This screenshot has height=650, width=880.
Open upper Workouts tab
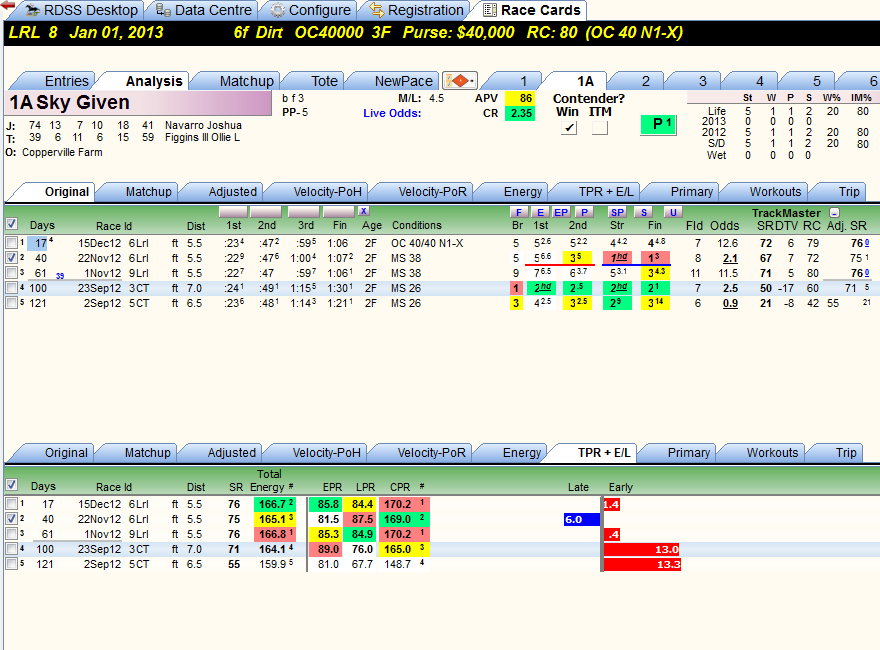pos(767,192)
